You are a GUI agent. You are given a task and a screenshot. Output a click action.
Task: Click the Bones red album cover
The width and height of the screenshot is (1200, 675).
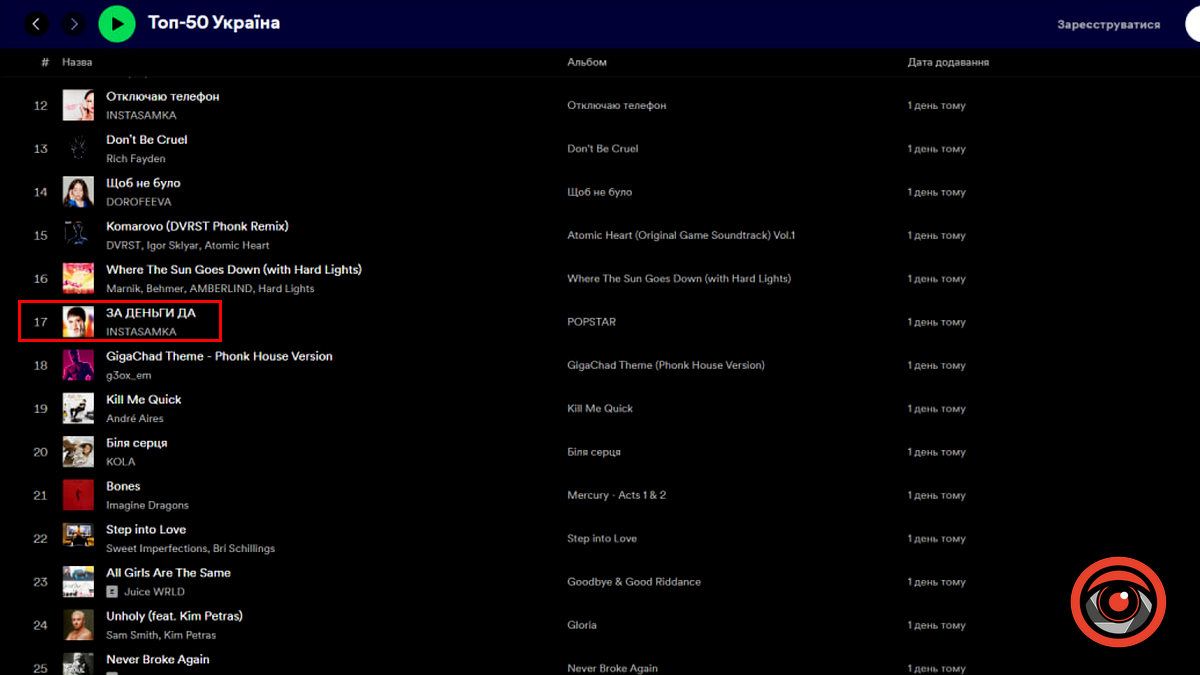pos(78,495)
